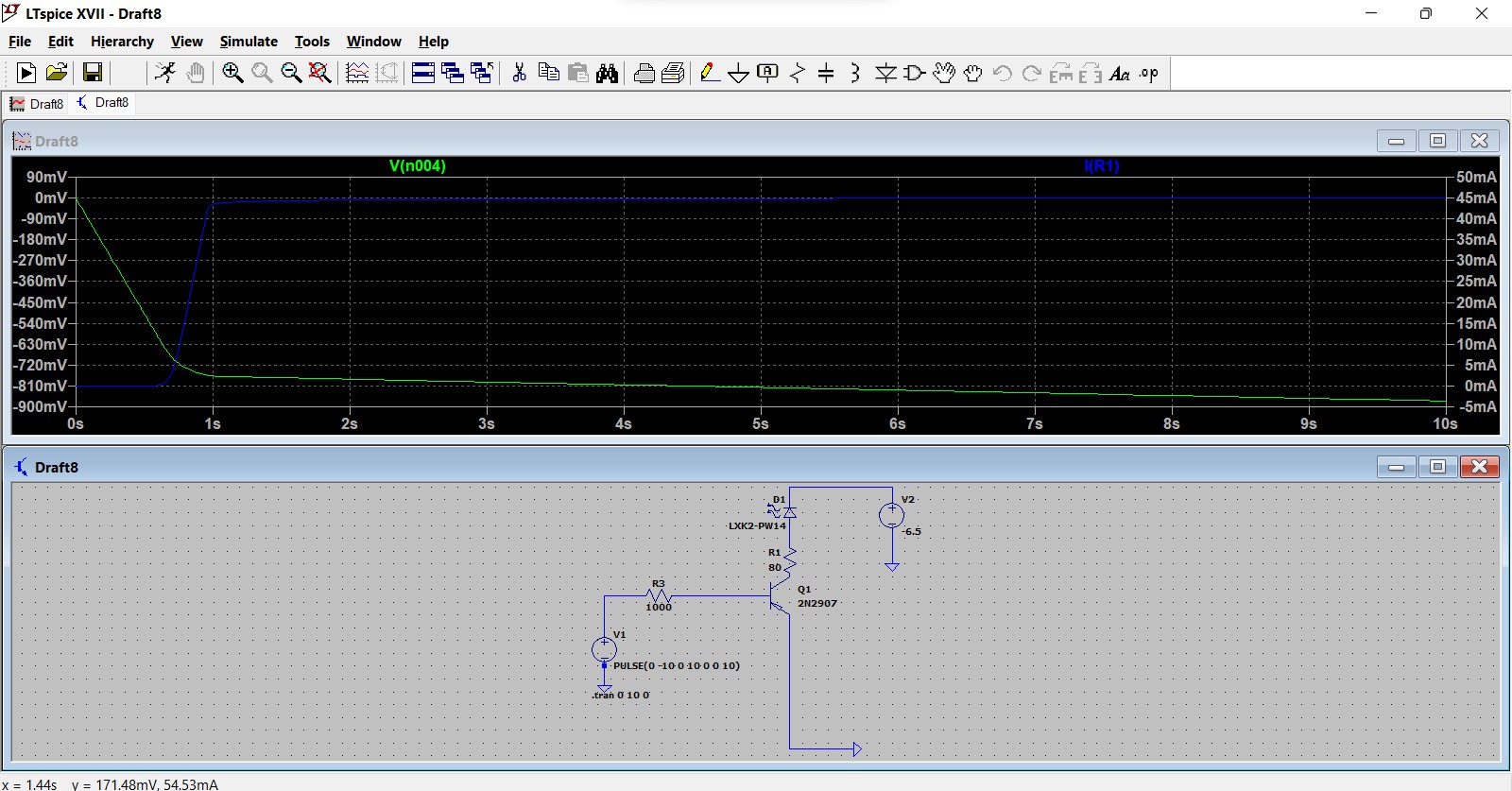
Task: Switch to the Draft8 schematic tab
Action: coord(103,102)
